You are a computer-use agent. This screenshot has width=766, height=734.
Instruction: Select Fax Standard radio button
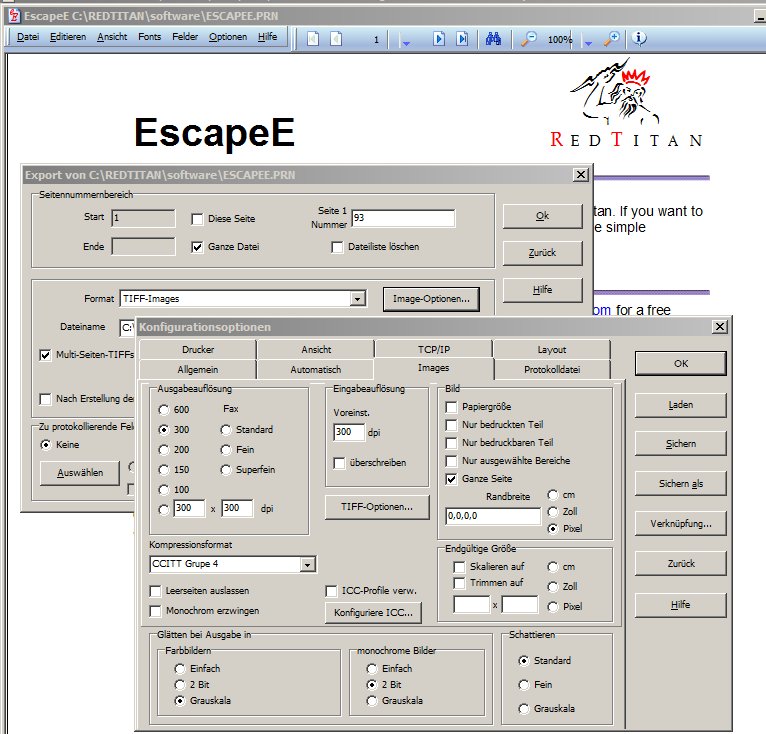pos(226,430)
